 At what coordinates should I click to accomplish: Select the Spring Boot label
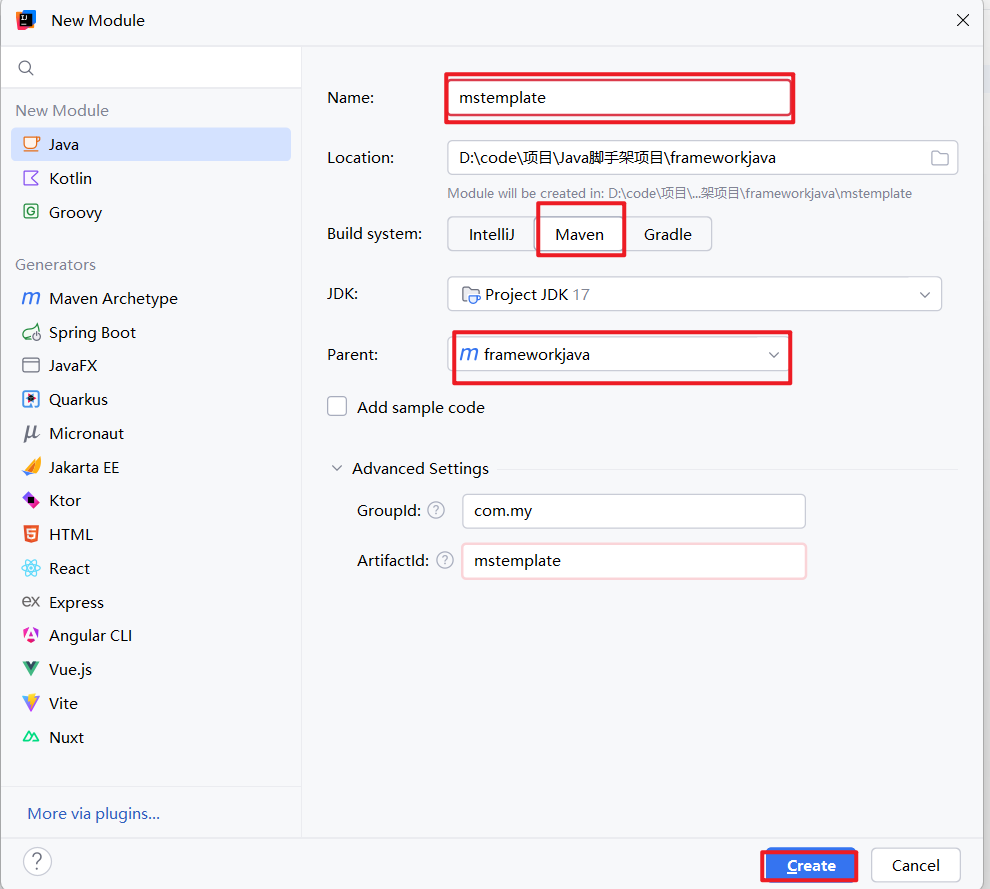[x=92, y=332]
